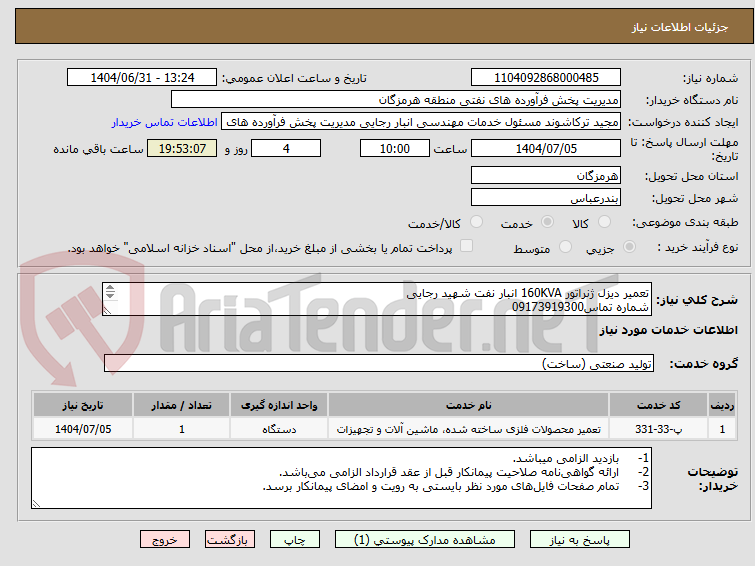Click the توضیحات خریدار text area
Screen dimensions: 755x566
(x=341, y=478)
